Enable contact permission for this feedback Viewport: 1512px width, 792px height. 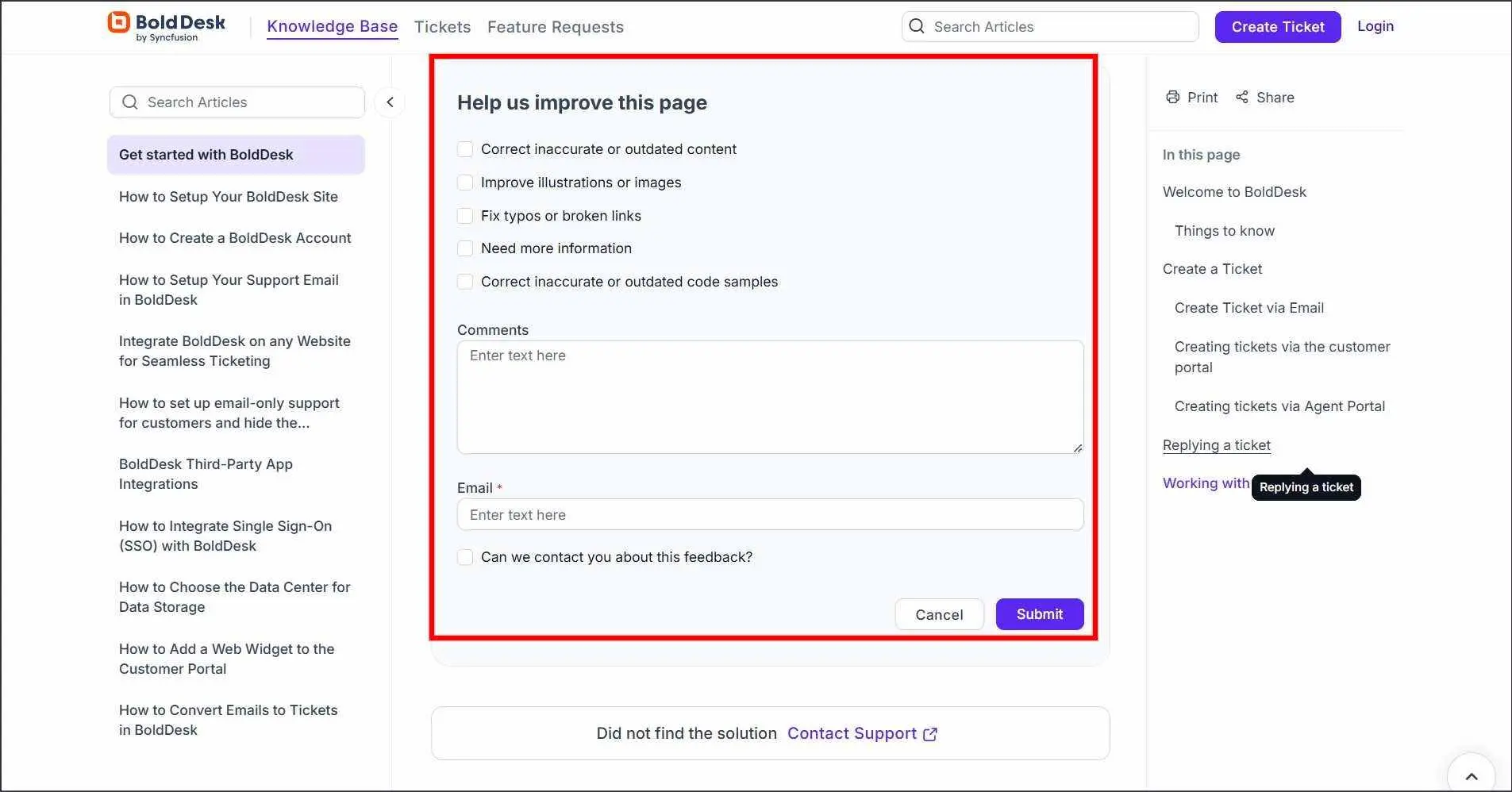[x=464, y=556]
